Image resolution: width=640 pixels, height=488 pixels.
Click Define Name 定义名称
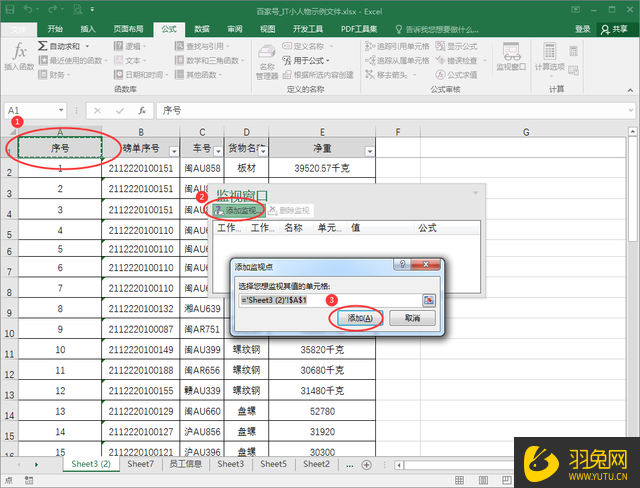coord(308,46)
